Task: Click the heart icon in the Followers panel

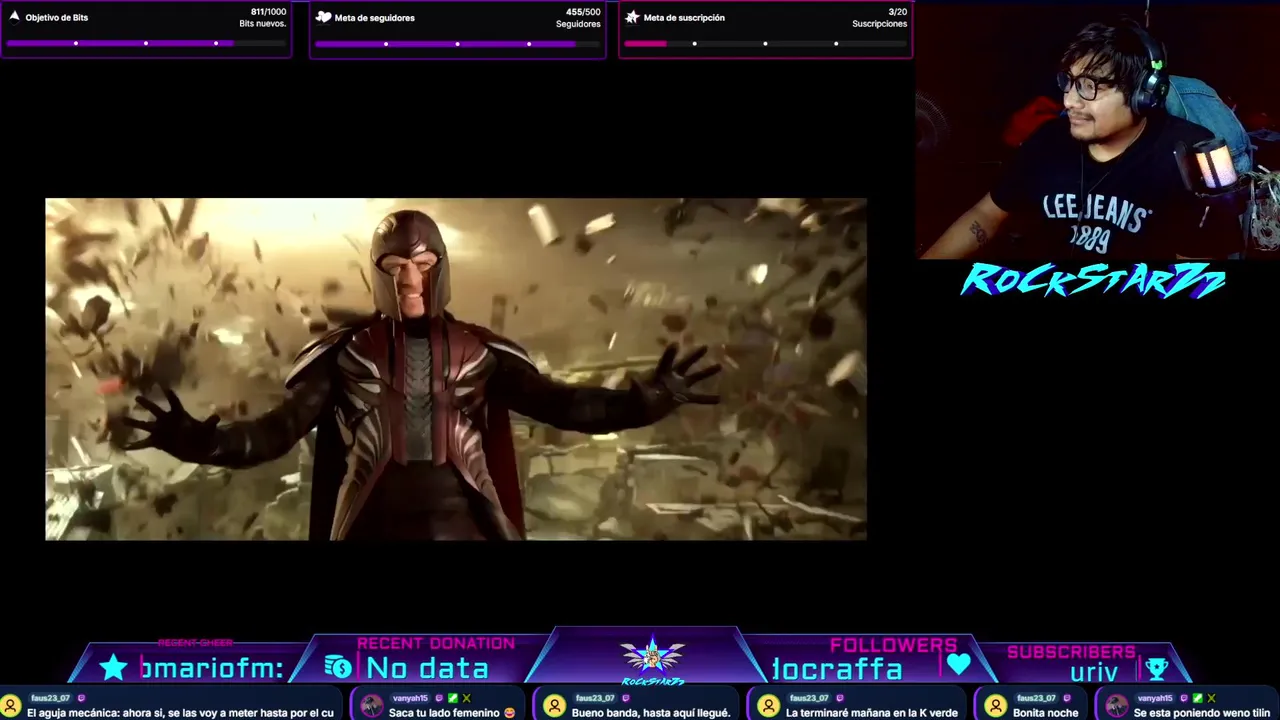Action: tap(958, 664)
